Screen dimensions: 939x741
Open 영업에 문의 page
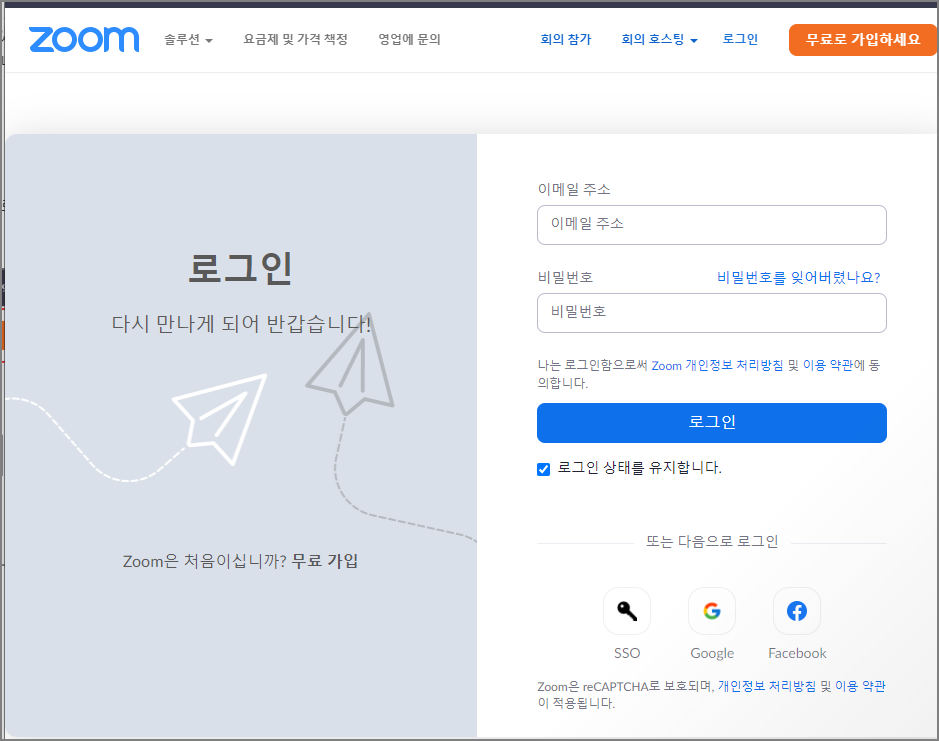pos(410,40)
